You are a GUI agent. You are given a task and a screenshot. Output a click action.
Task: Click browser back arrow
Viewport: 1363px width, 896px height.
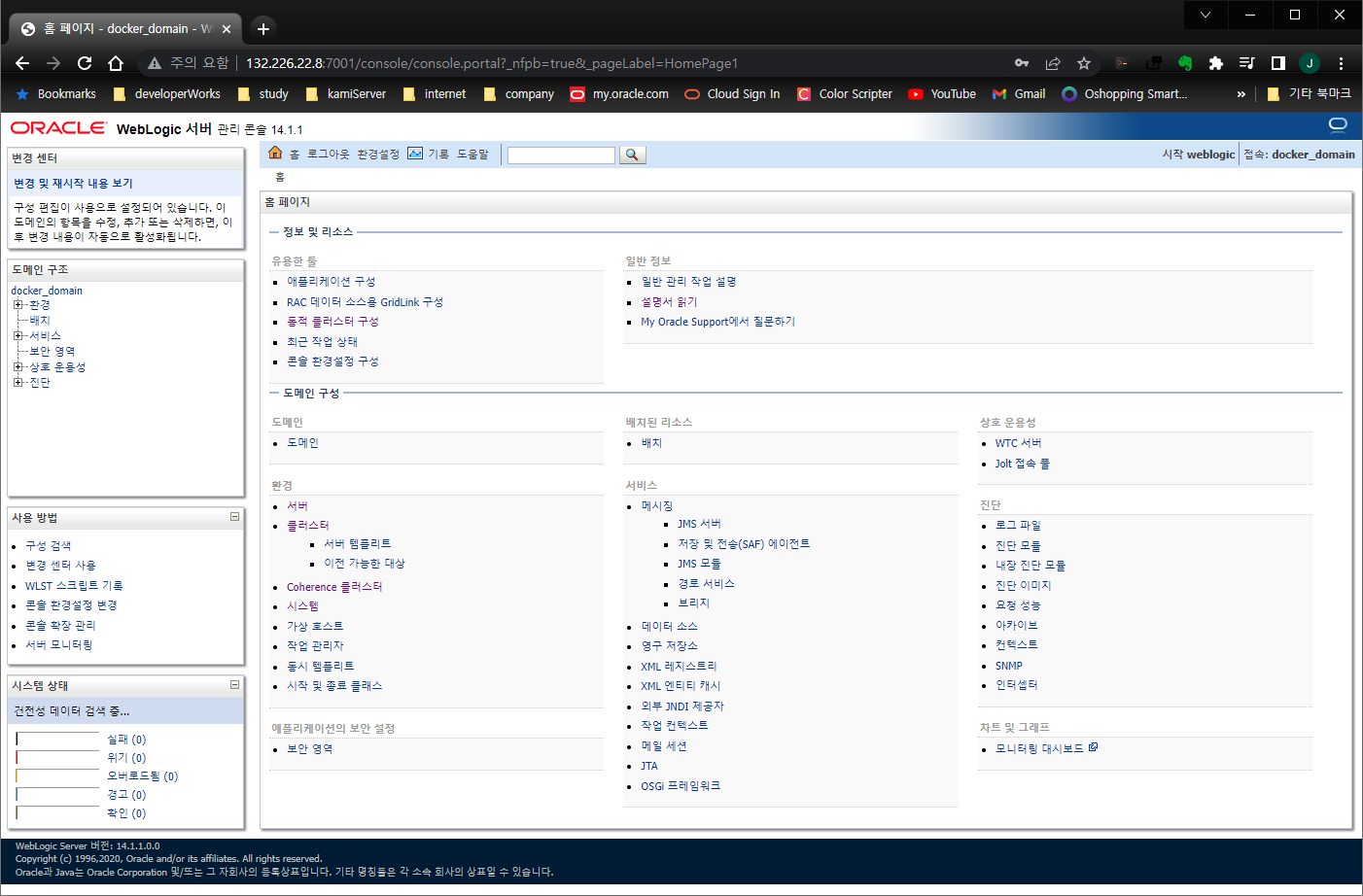tap(22, 63)
